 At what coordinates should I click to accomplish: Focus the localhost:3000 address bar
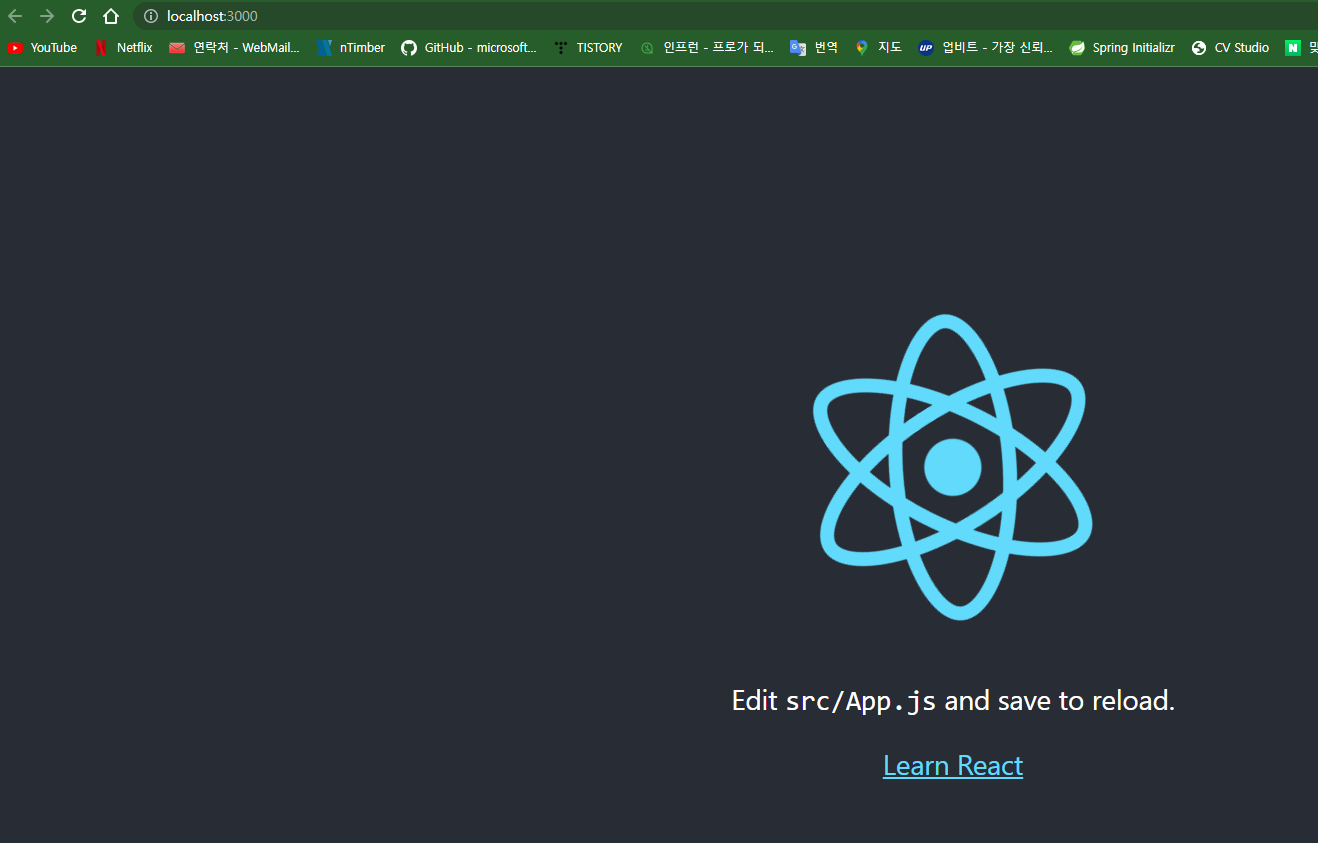pyautogui.click(x=725, y=16)
